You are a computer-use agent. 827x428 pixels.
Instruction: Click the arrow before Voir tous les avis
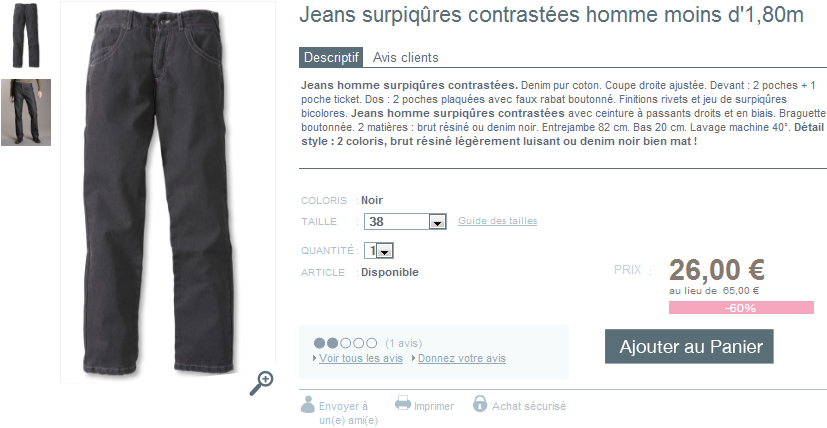pos(315,358)
